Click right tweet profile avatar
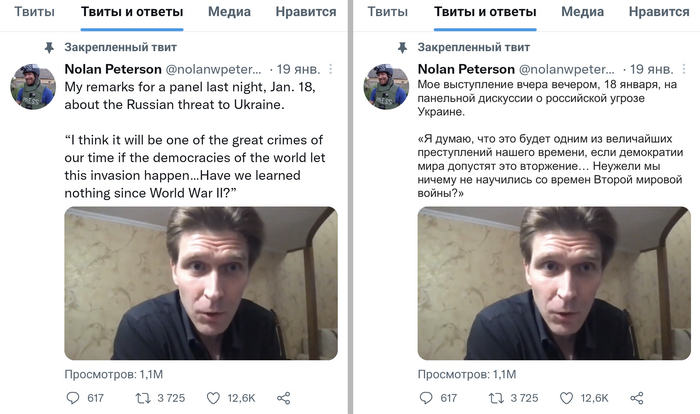The height and width of the screenshot is (414, 700). pyautogui.click(x=384, y=85)
